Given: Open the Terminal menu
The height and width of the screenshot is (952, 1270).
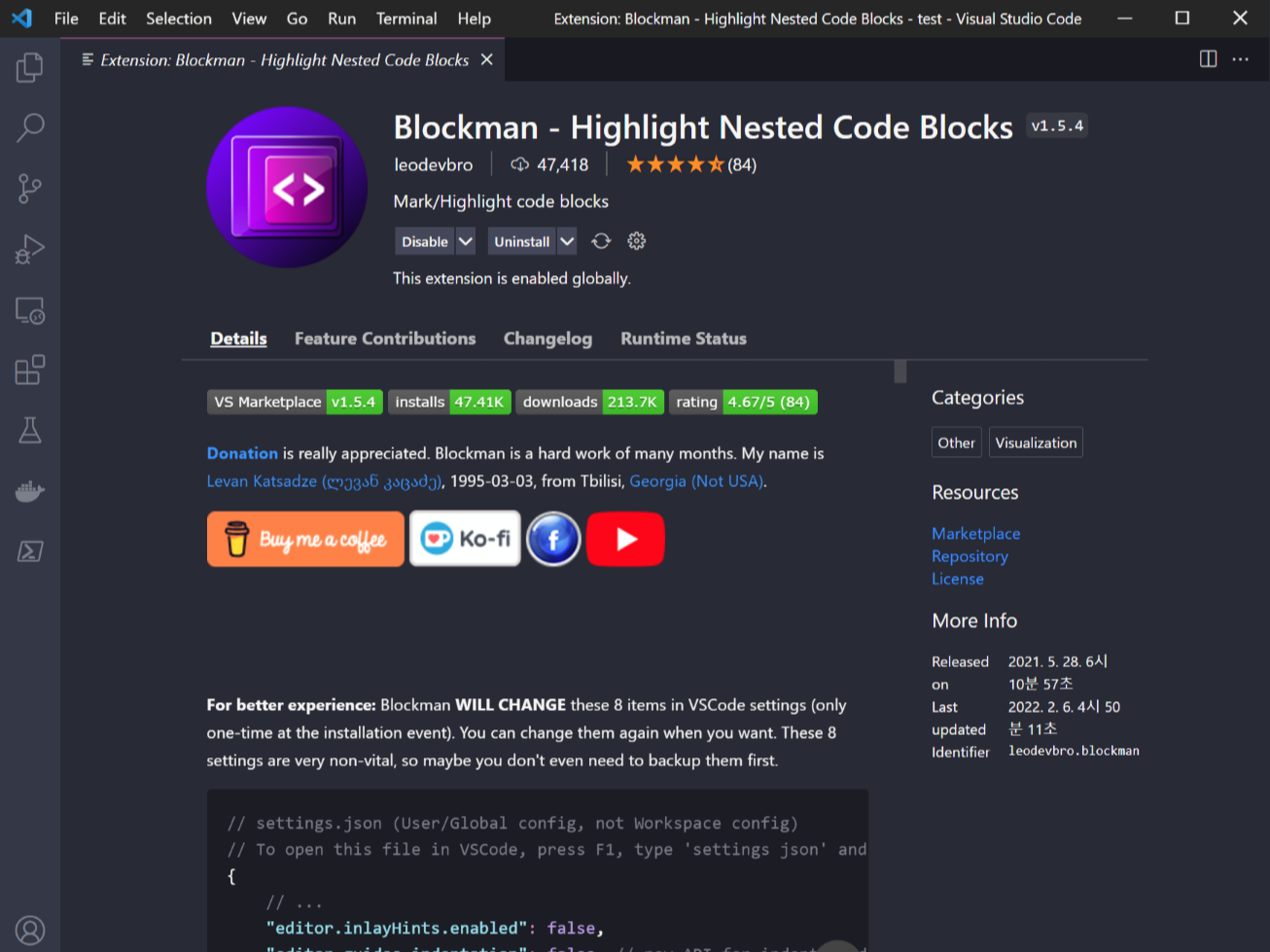Looking at the screenshot, I should (x=406, y=18).
